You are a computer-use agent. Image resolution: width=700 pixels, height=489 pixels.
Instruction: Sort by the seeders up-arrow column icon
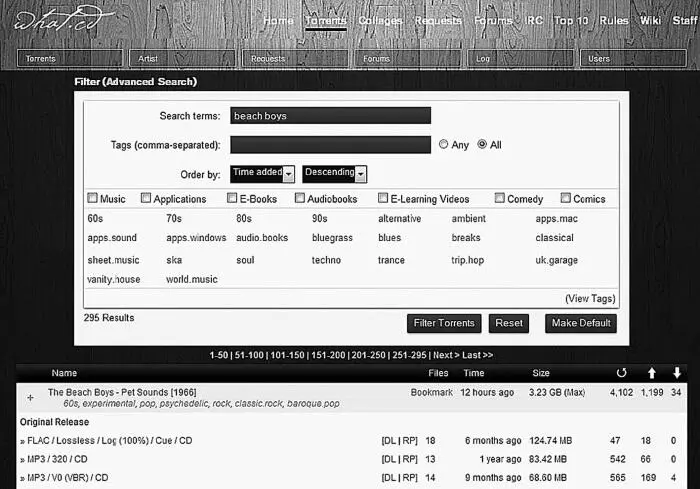pyautogui.click(x=652, y=373)
